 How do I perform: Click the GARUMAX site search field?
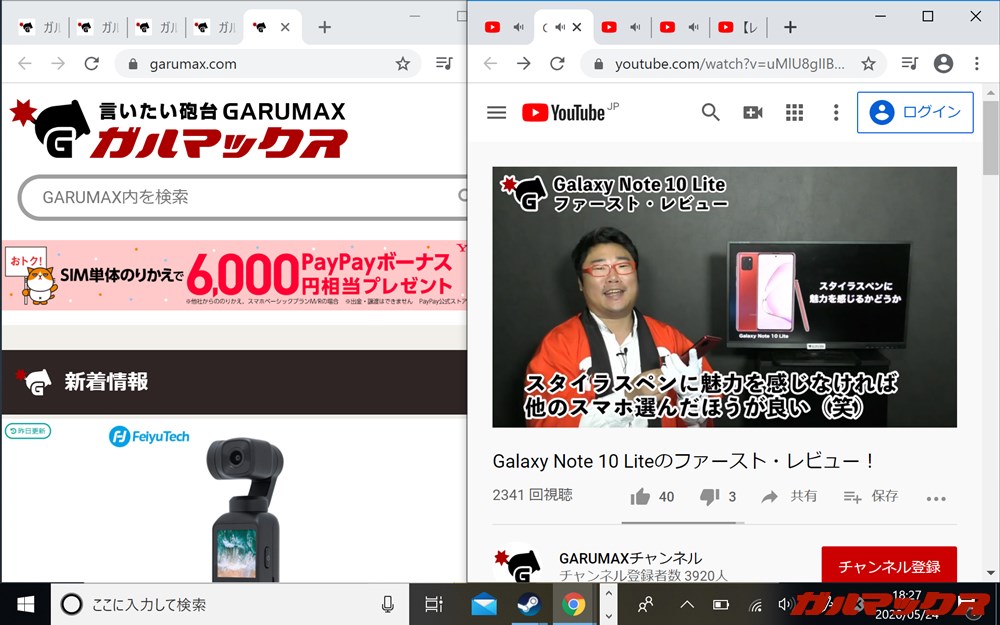[230, 198]
